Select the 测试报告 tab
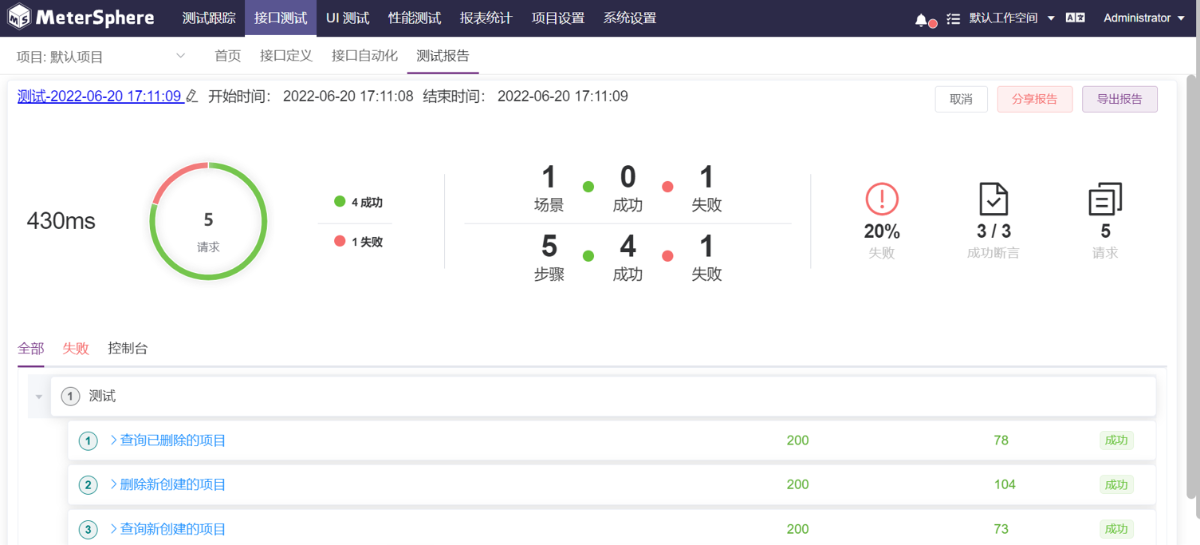1200x545 pixels. [x=443, y=56]
